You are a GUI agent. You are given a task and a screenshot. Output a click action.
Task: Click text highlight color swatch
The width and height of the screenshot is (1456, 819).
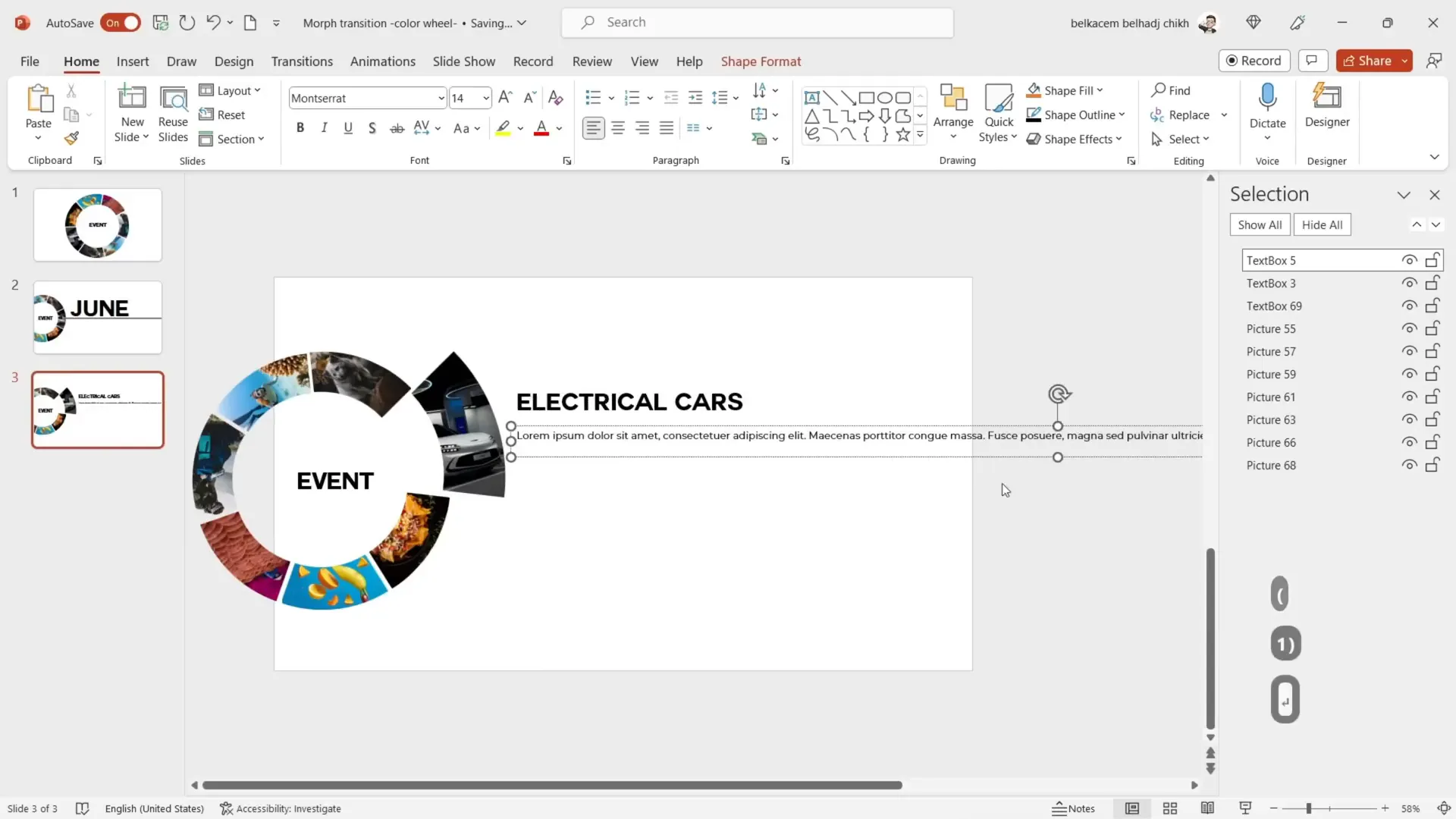pyautogui.click(x=503, y=128)
